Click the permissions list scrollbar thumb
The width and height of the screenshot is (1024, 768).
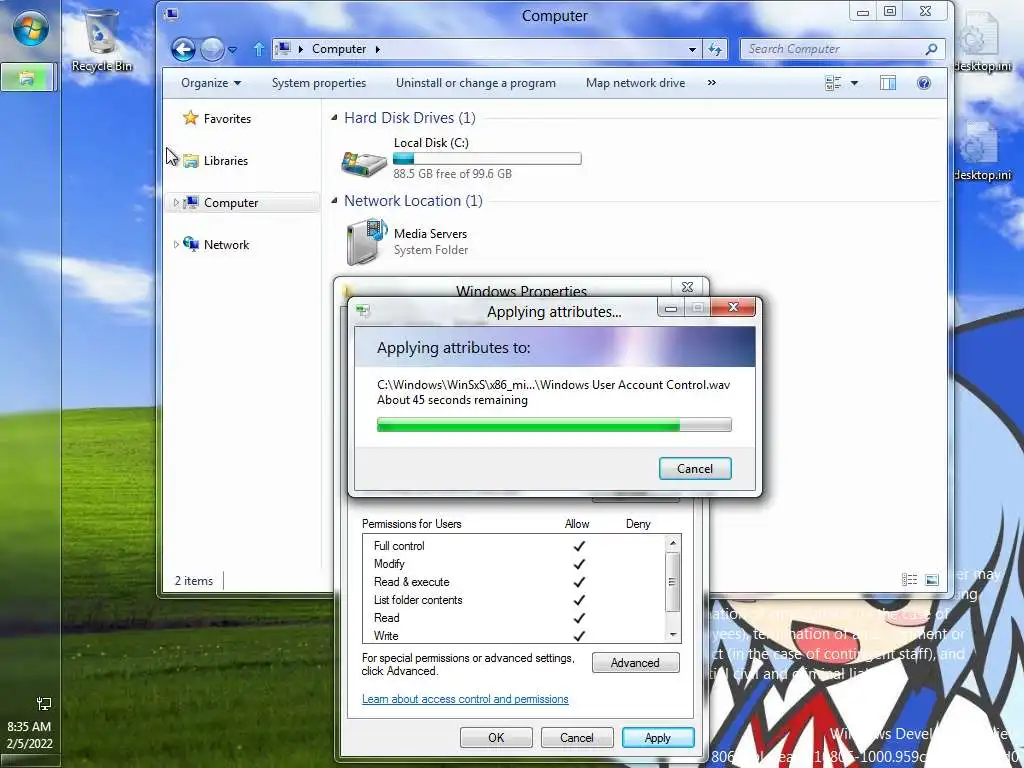(x=672, y=582)
